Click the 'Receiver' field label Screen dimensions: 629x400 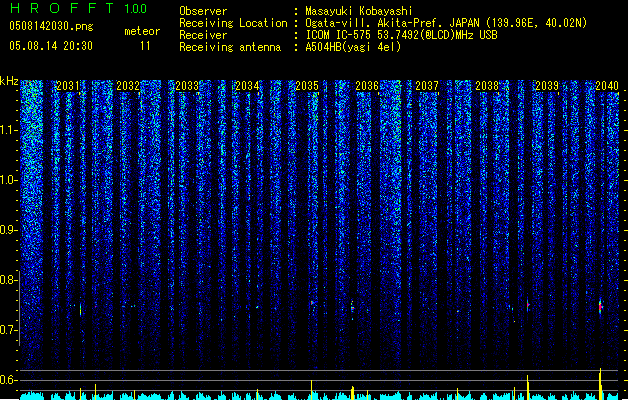[203, 35]
